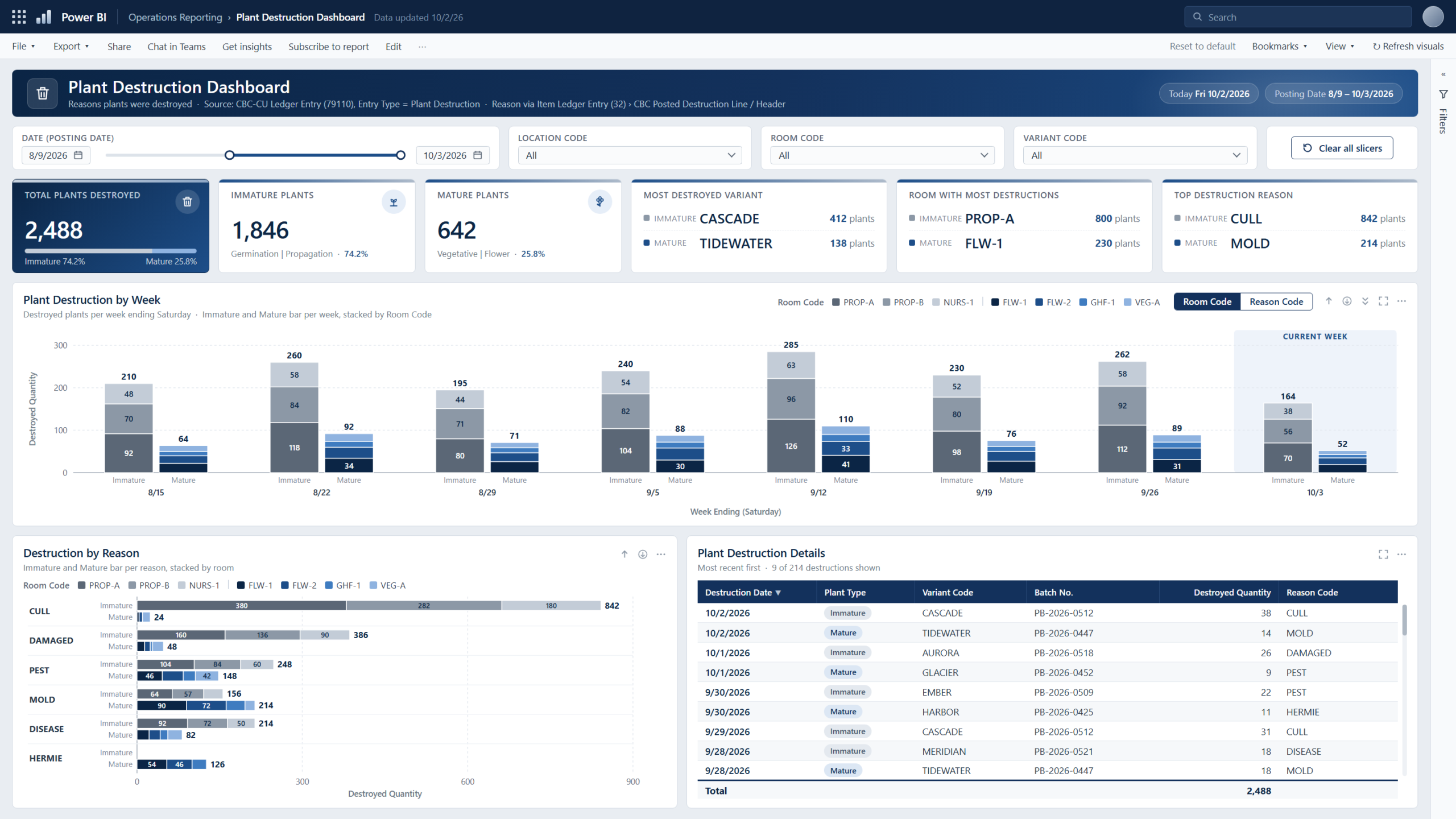
Task: Open the Filters pane funnel icon
Action: pyautogui.click(x=1443, y=94)
